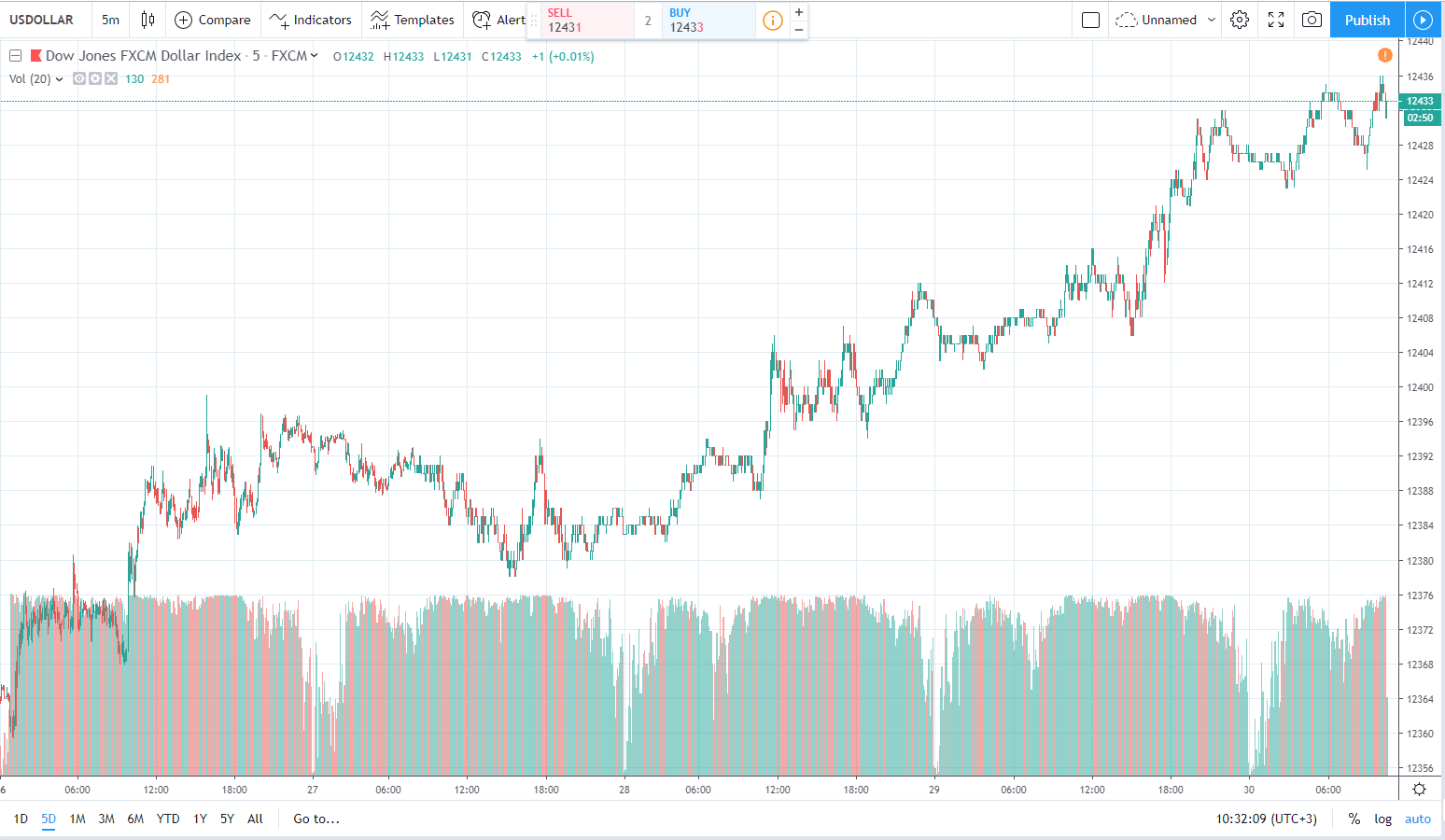This screenshot has width=1445, height=840.
Task: Select the YTD time range
Action: (168, 819)
